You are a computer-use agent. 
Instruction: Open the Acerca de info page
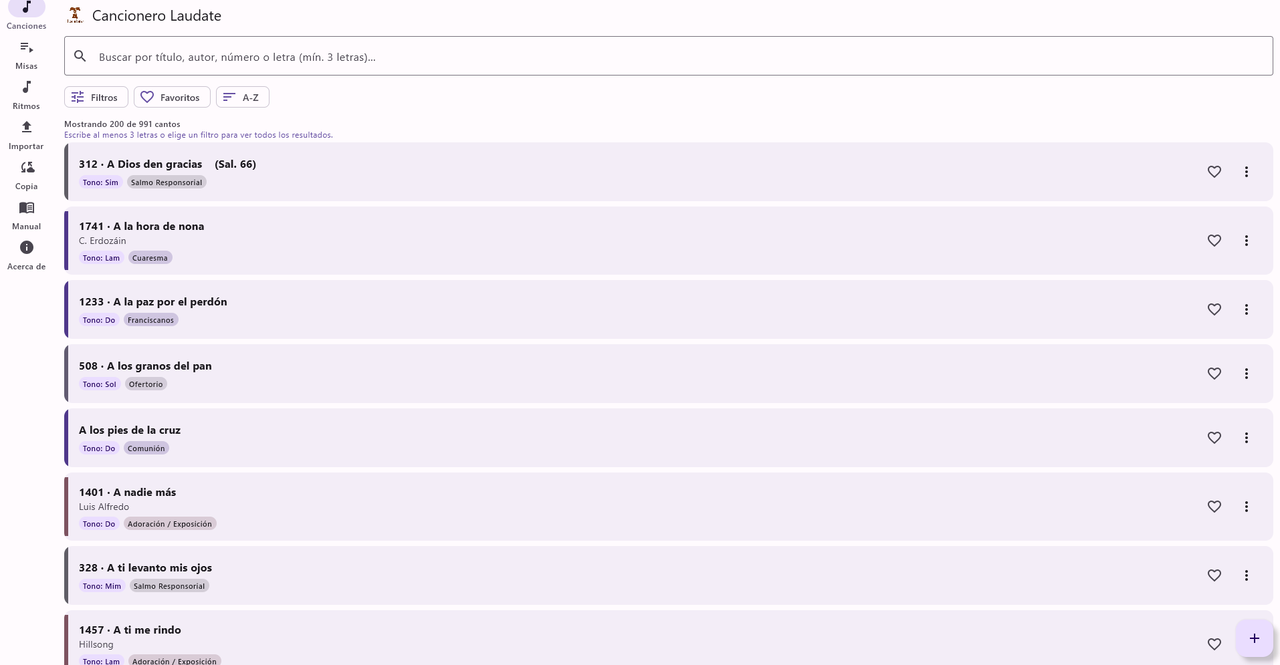(26, 255)
